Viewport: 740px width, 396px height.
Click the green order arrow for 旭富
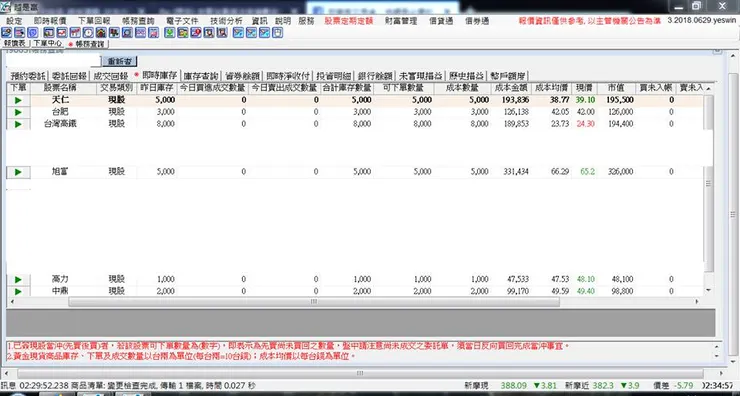[x=18, y=172]
